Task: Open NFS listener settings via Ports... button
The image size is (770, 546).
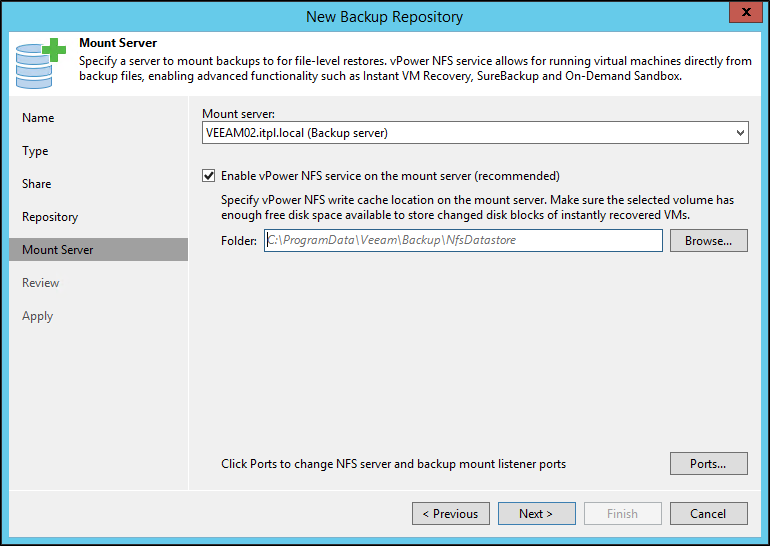Action: 708,464
